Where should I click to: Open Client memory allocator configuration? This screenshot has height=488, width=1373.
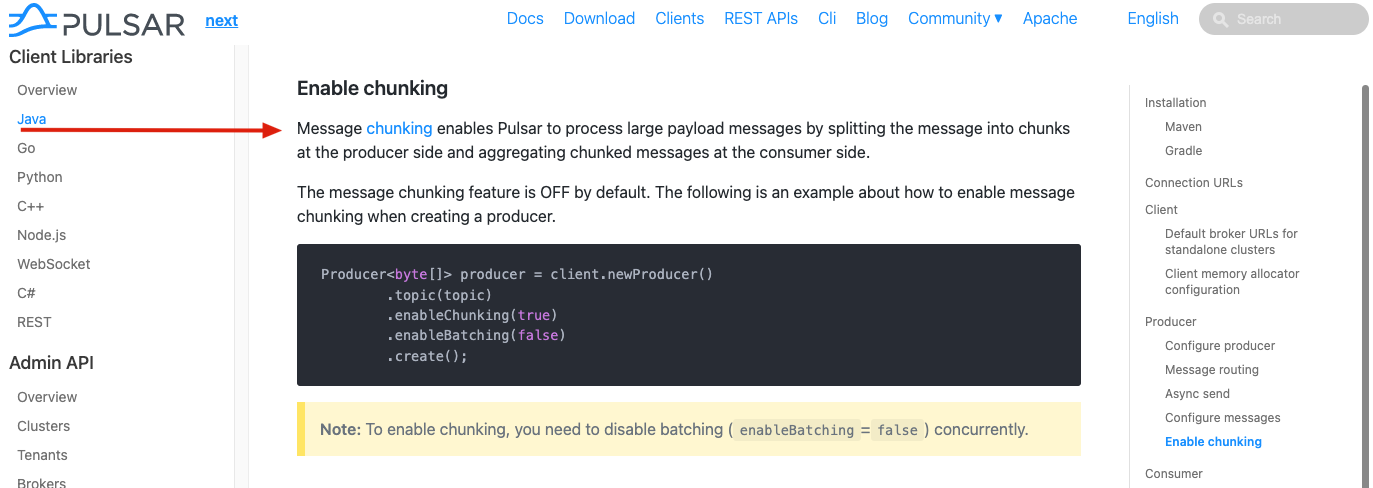pos(1232,282)
